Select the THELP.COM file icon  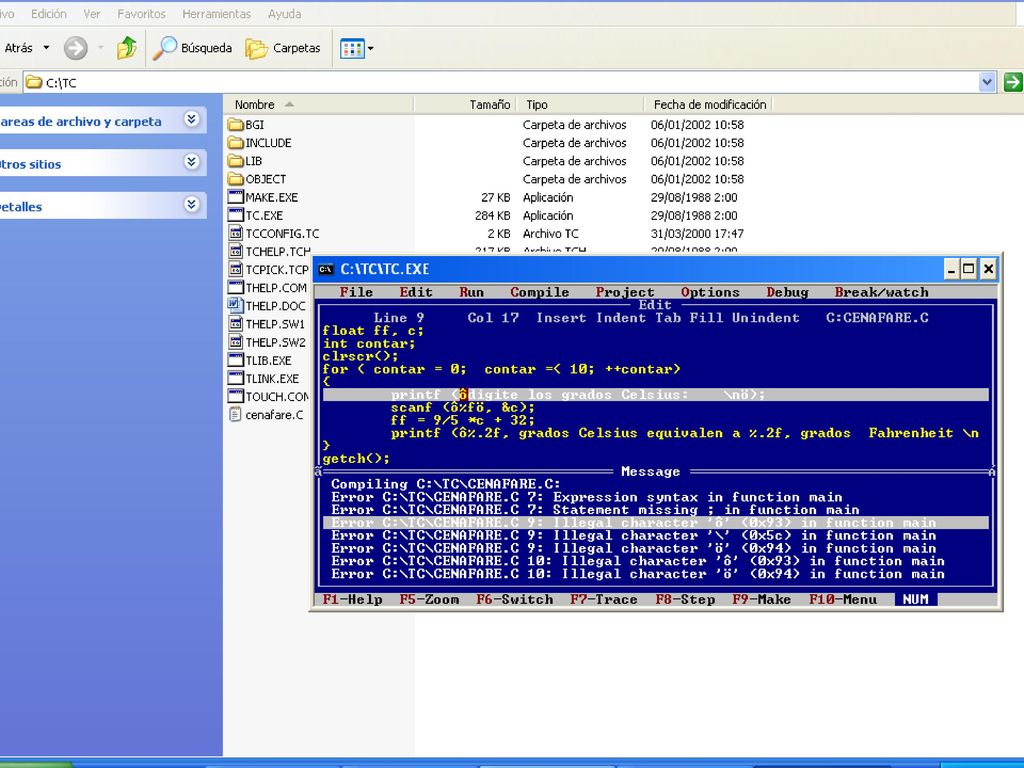click(x=235, y=287)
